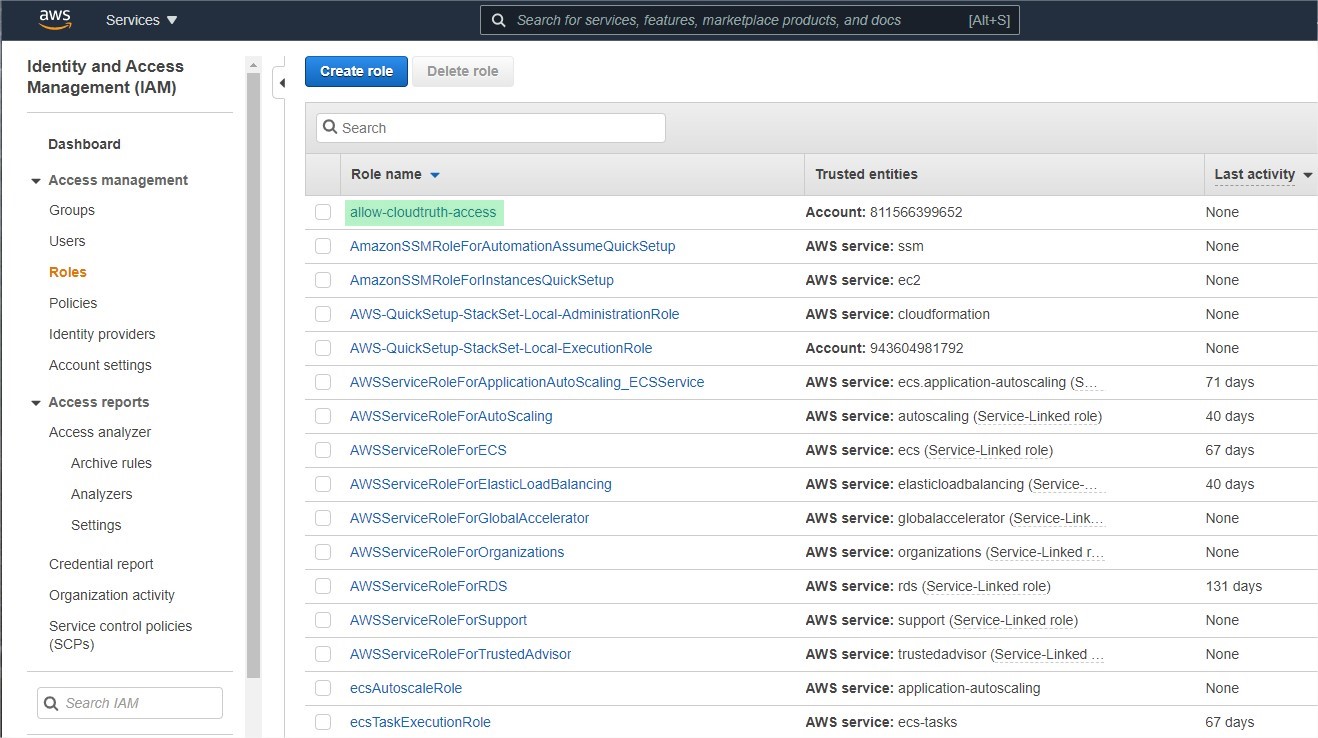Viewport: 1318px width, 738px height.
Task: Open Archive rules under Access analyzer
Action: (111, 463)
